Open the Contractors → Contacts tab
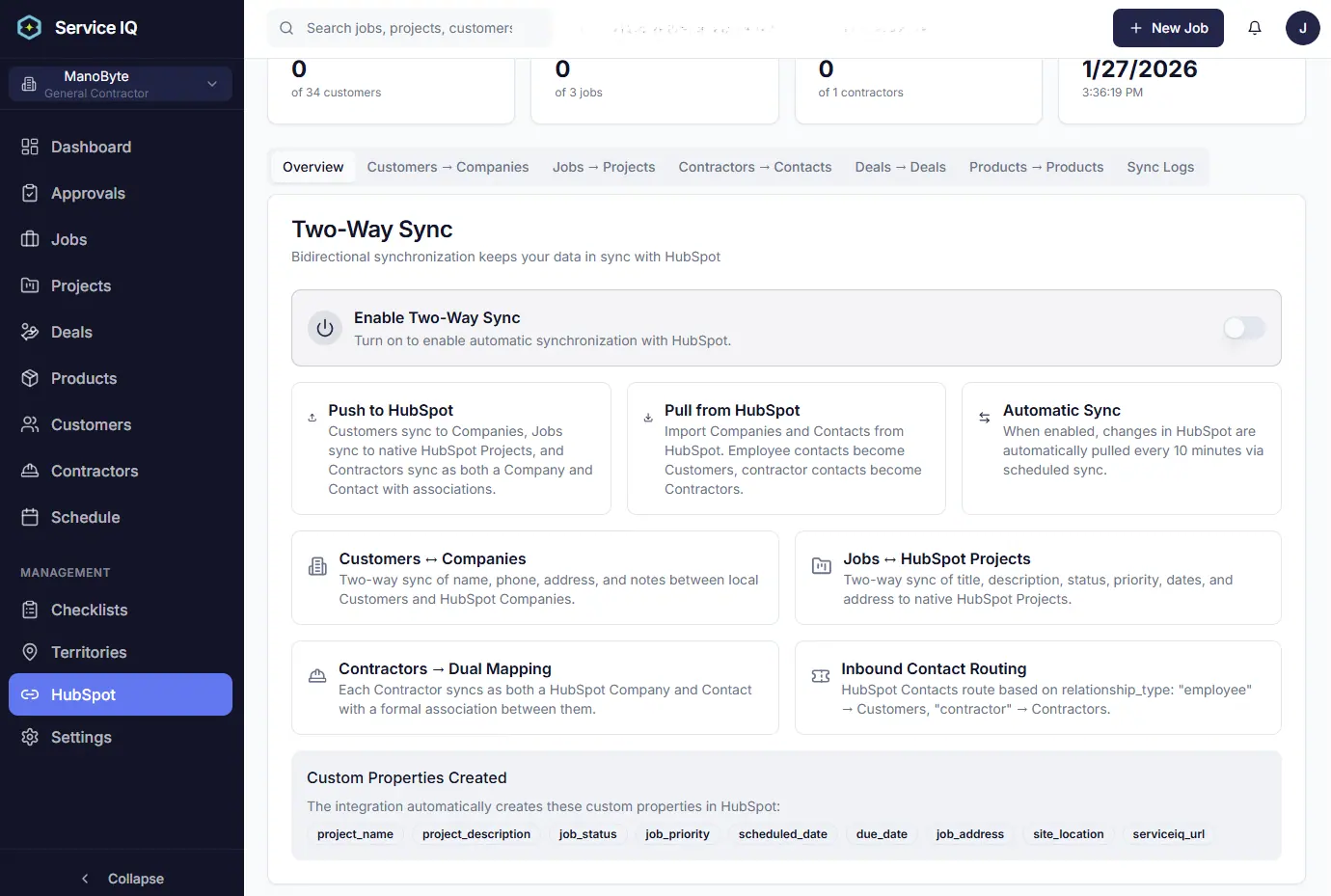 [x=755, y=167]
